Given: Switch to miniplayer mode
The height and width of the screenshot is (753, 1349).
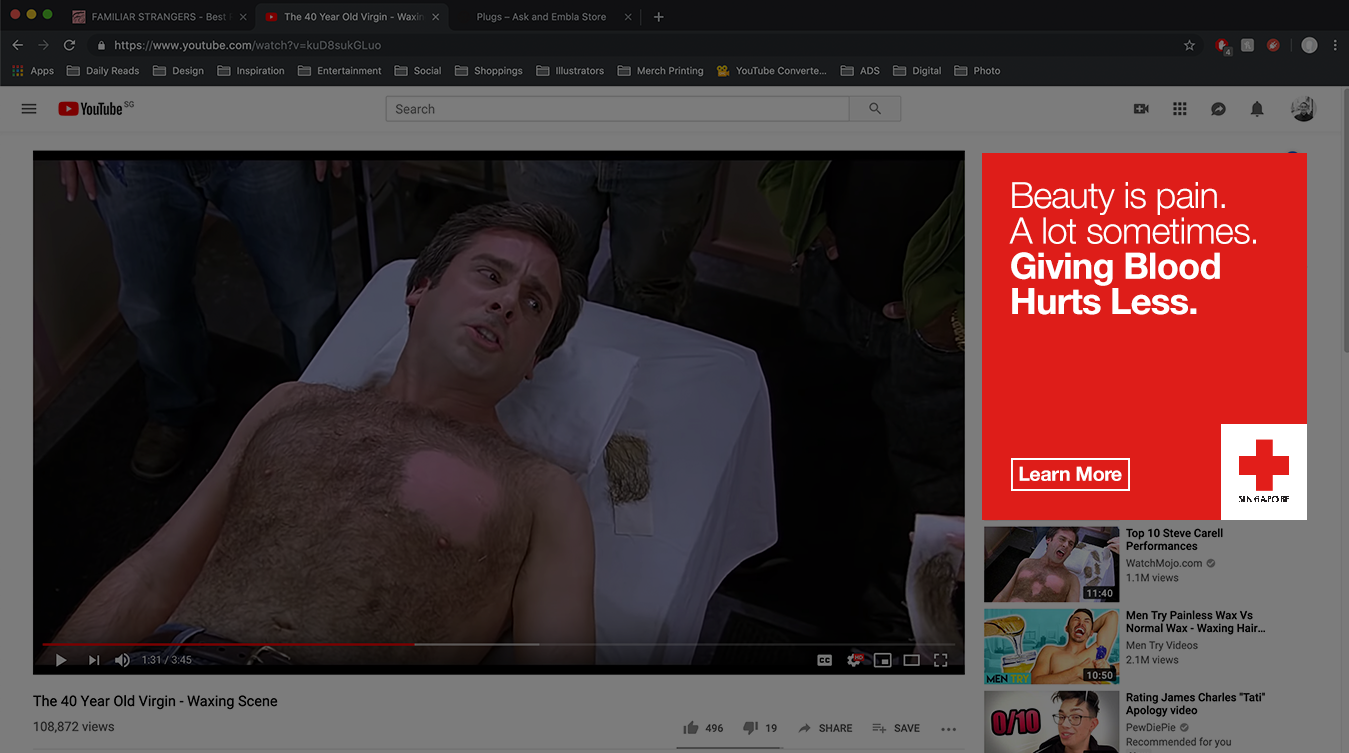Looking at the screenshot, I should [x=882, y=660].
